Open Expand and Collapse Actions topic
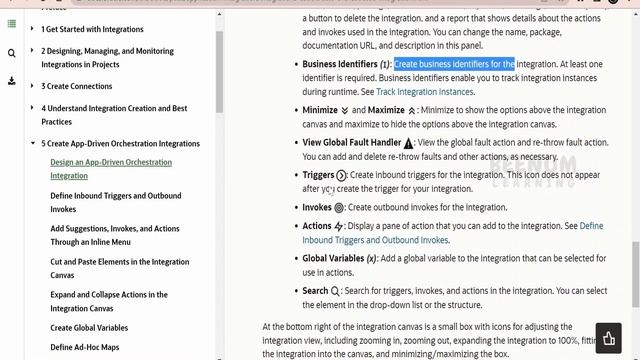This screenshot has height=360, width=640. click(109, 301)
